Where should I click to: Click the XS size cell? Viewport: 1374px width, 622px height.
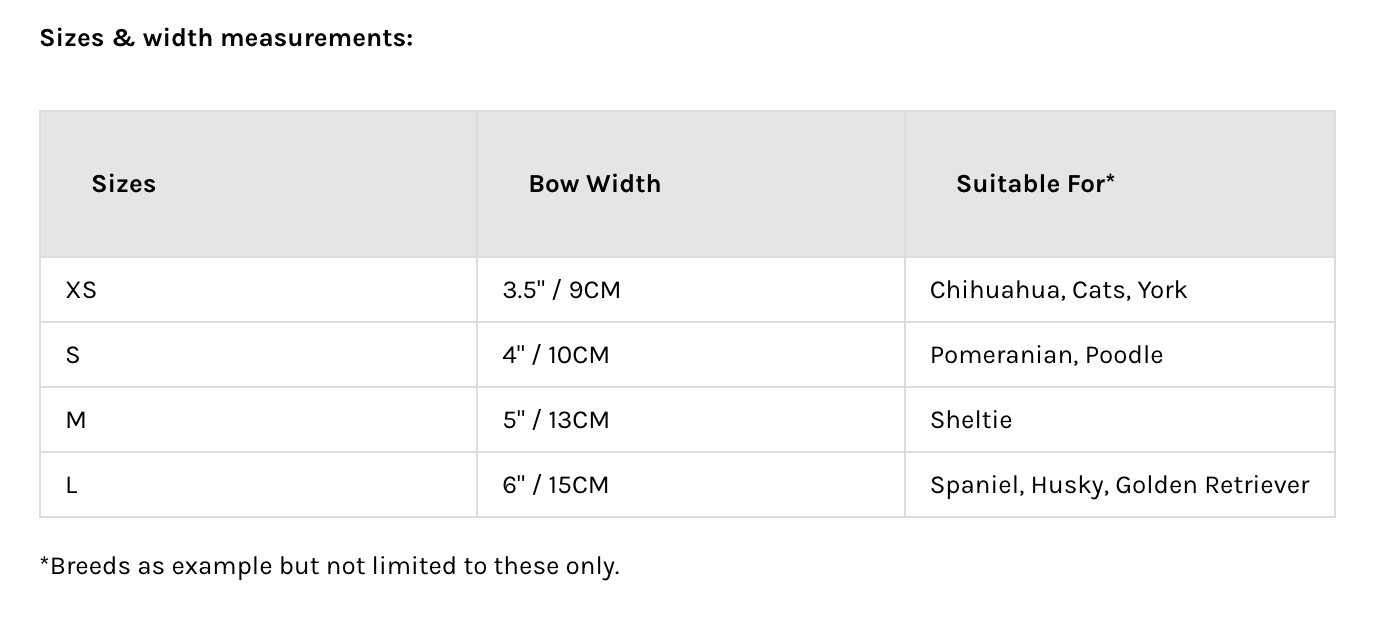[81, 290]
